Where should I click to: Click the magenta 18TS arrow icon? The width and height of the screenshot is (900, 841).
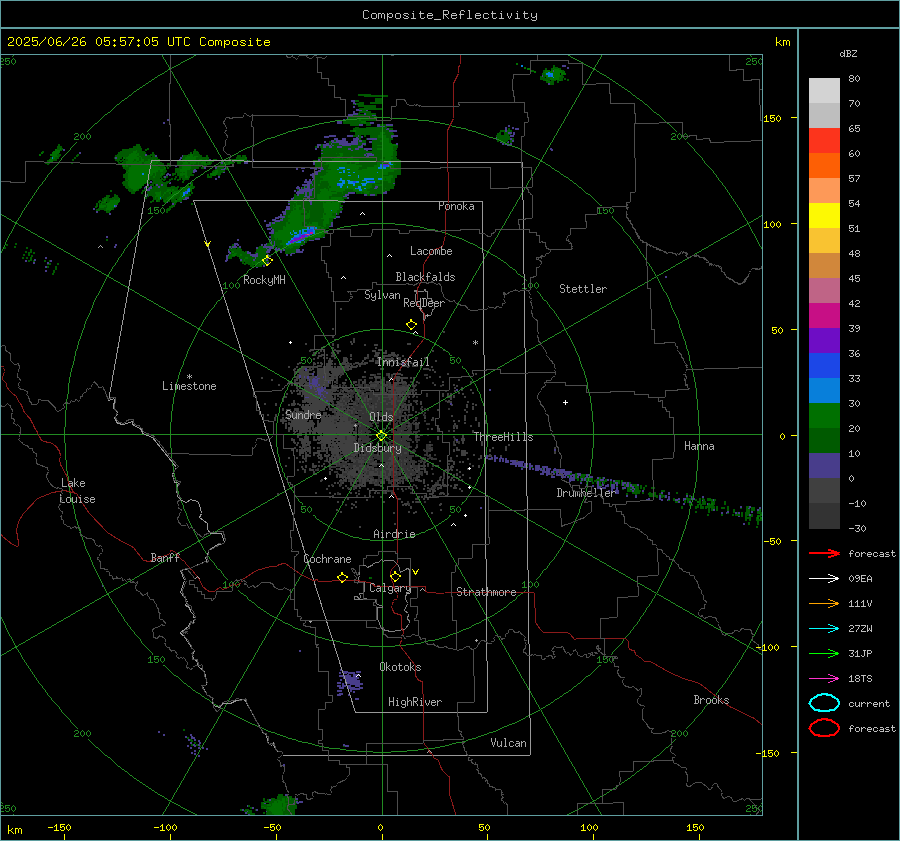(x=824, y=679)
